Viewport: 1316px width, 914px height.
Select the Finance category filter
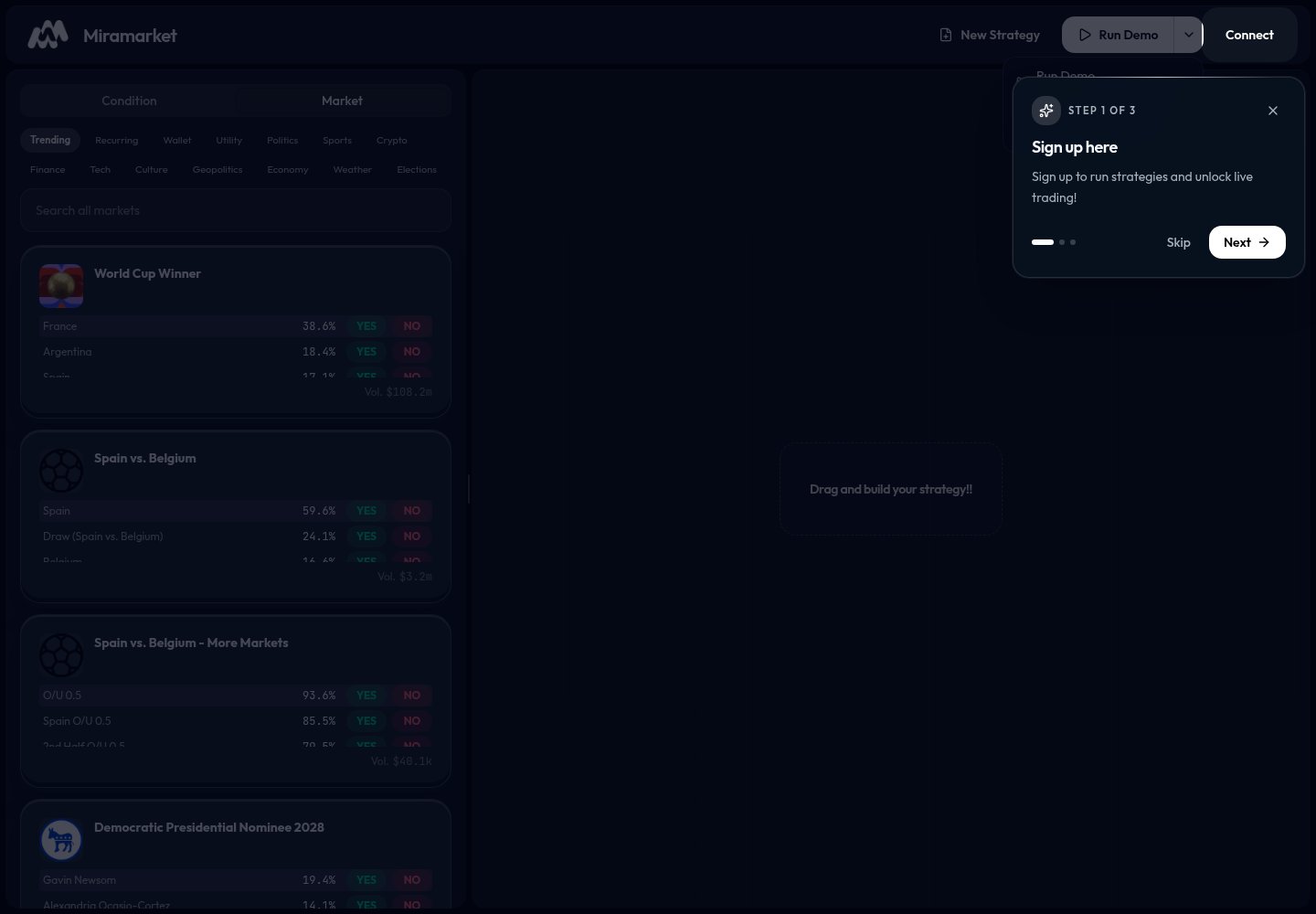pyautogui.click(x=48, y=169)
